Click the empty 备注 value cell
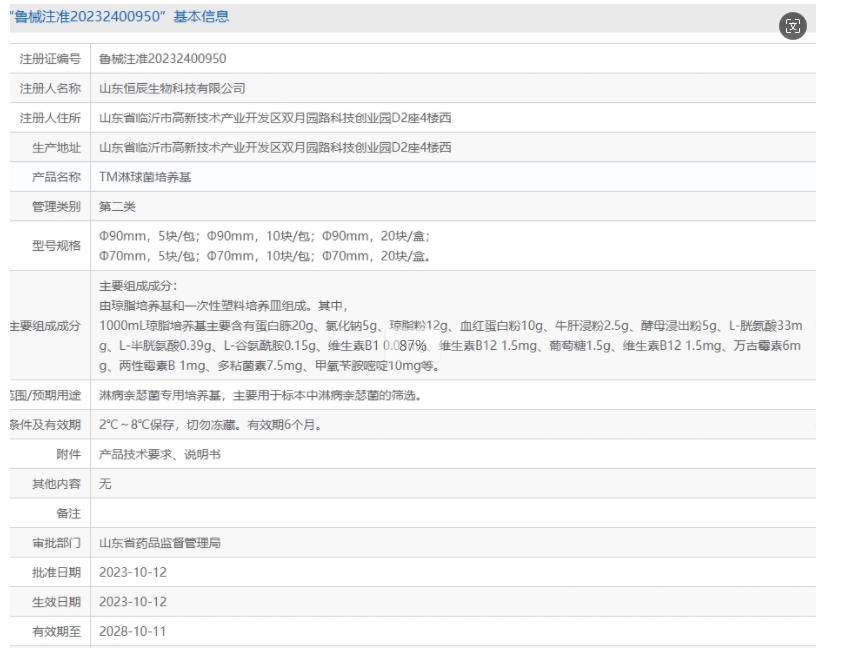 (450, 513)
